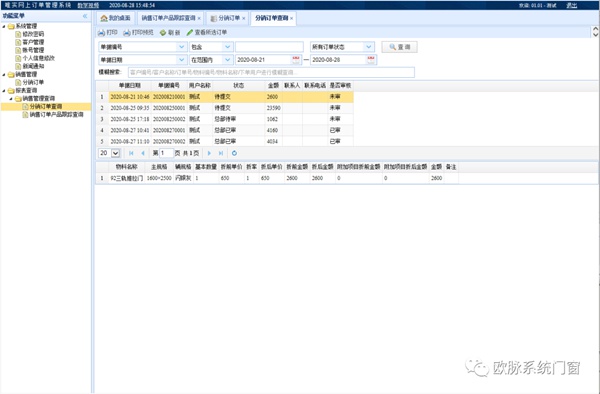
Task: Click the 单据日期 column header
Action: (130, 86)
